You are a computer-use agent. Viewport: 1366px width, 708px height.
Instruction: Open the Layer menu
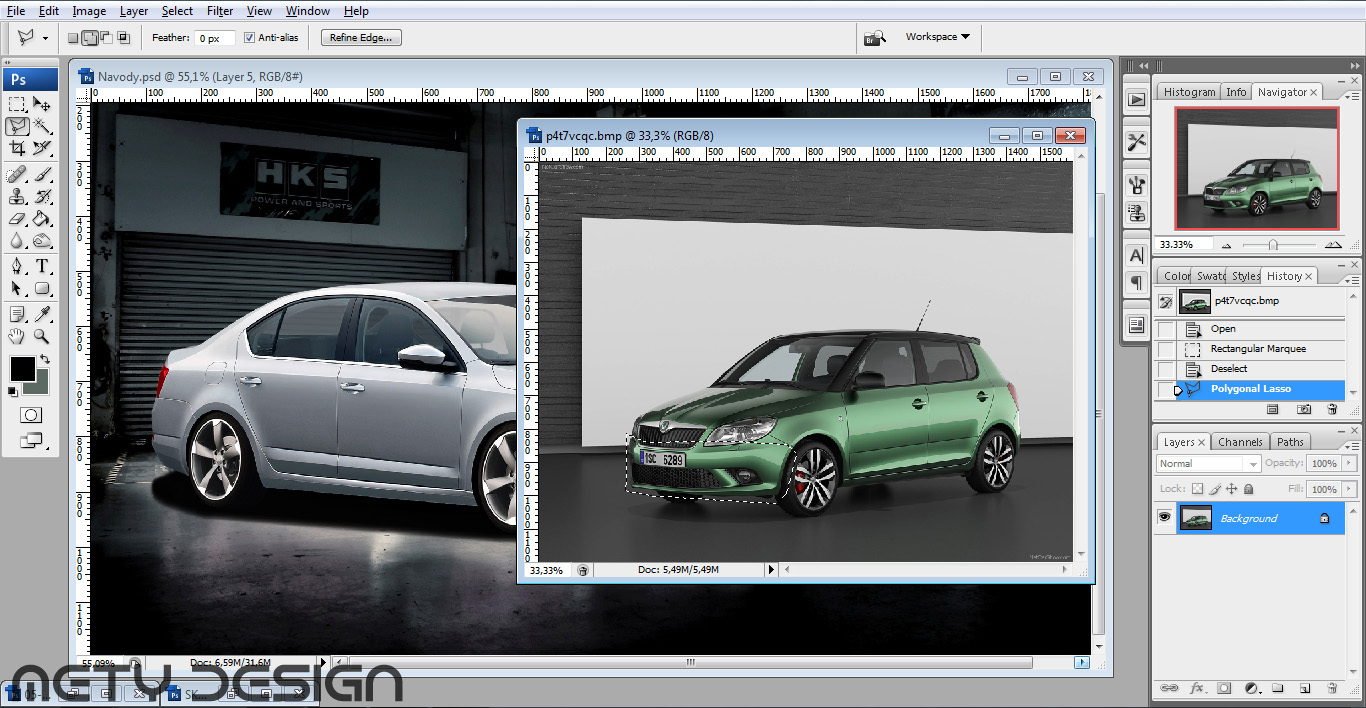tap(134, 11)
